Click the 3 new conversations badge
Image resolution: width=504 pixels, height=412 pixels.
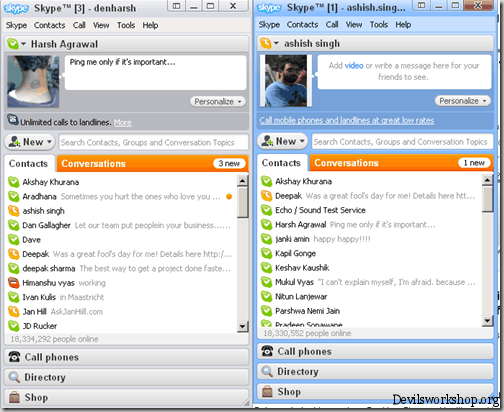pyautogui.click(x=229, y=163)
